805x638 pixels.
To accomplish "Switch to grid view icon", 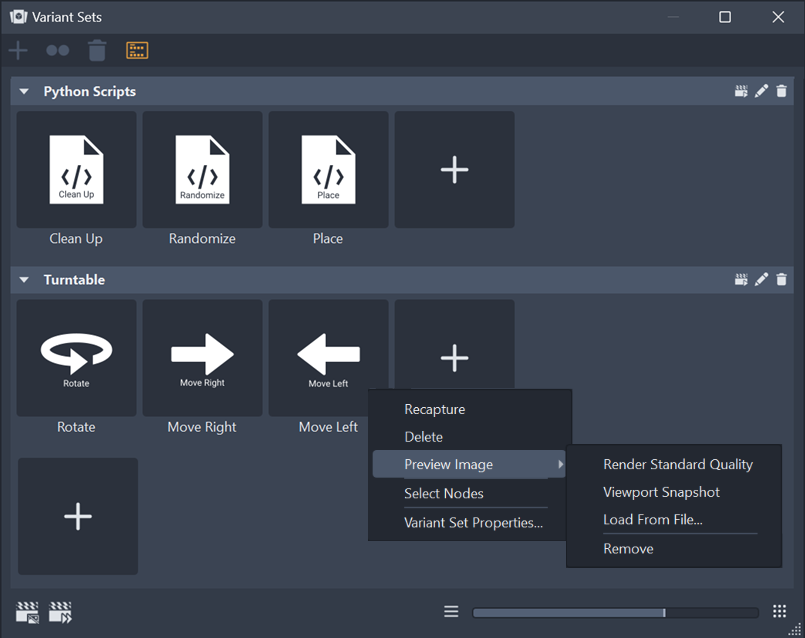I will pyautogui.click(x=779, y=611).
